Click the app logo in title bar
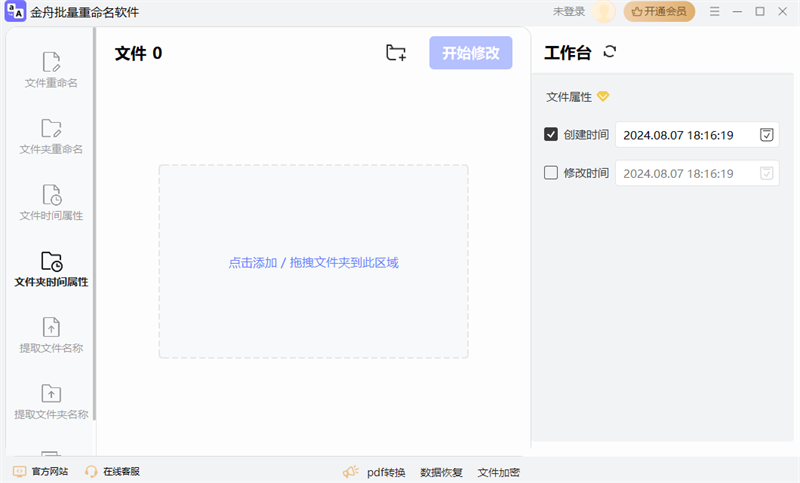Image resolution: width=800 pixels, height=483 pixels. (x=15, y=12)
